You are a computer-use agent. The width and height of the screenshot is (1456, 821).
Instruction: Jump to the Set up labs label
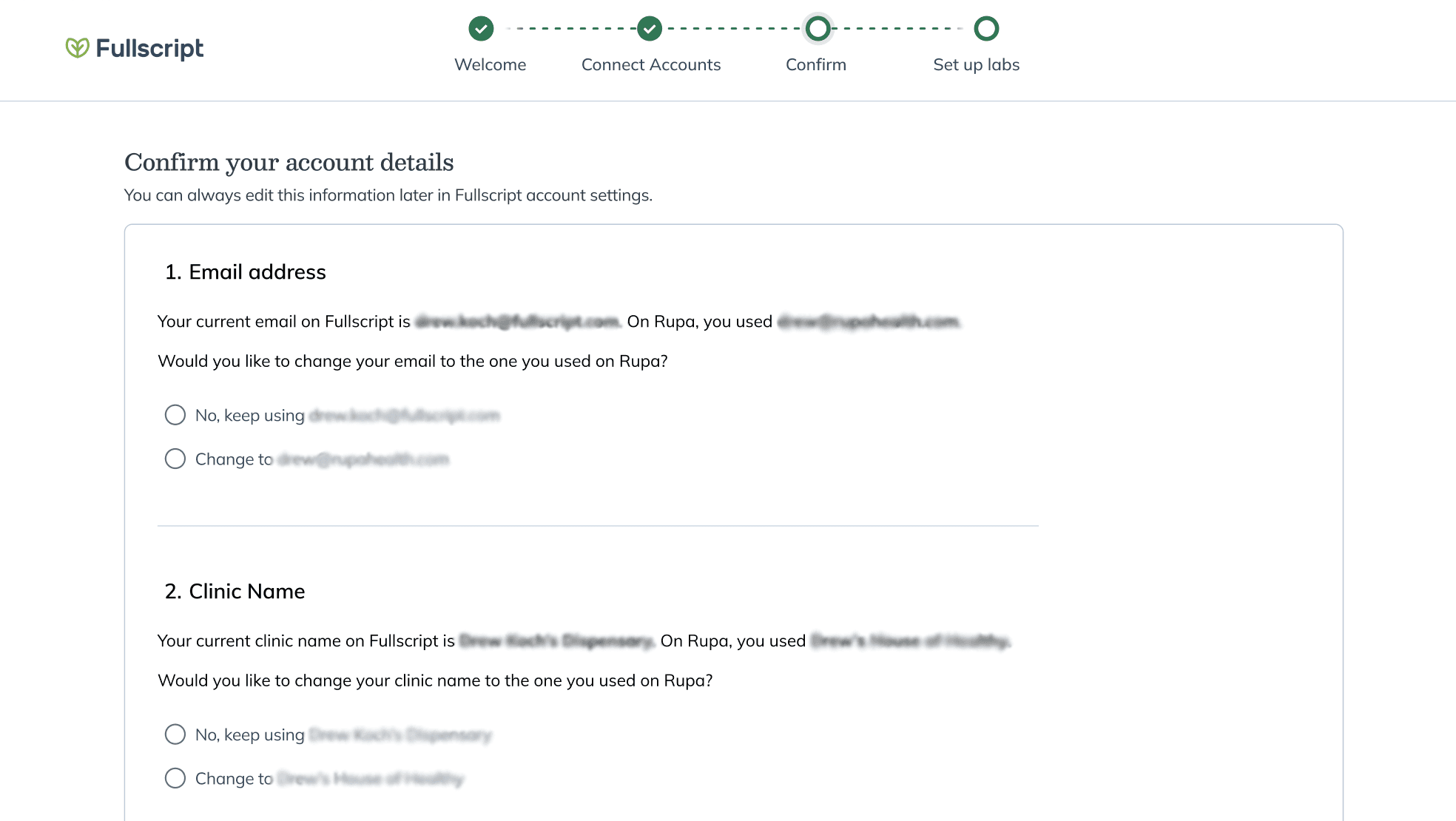tap(977, 64)
